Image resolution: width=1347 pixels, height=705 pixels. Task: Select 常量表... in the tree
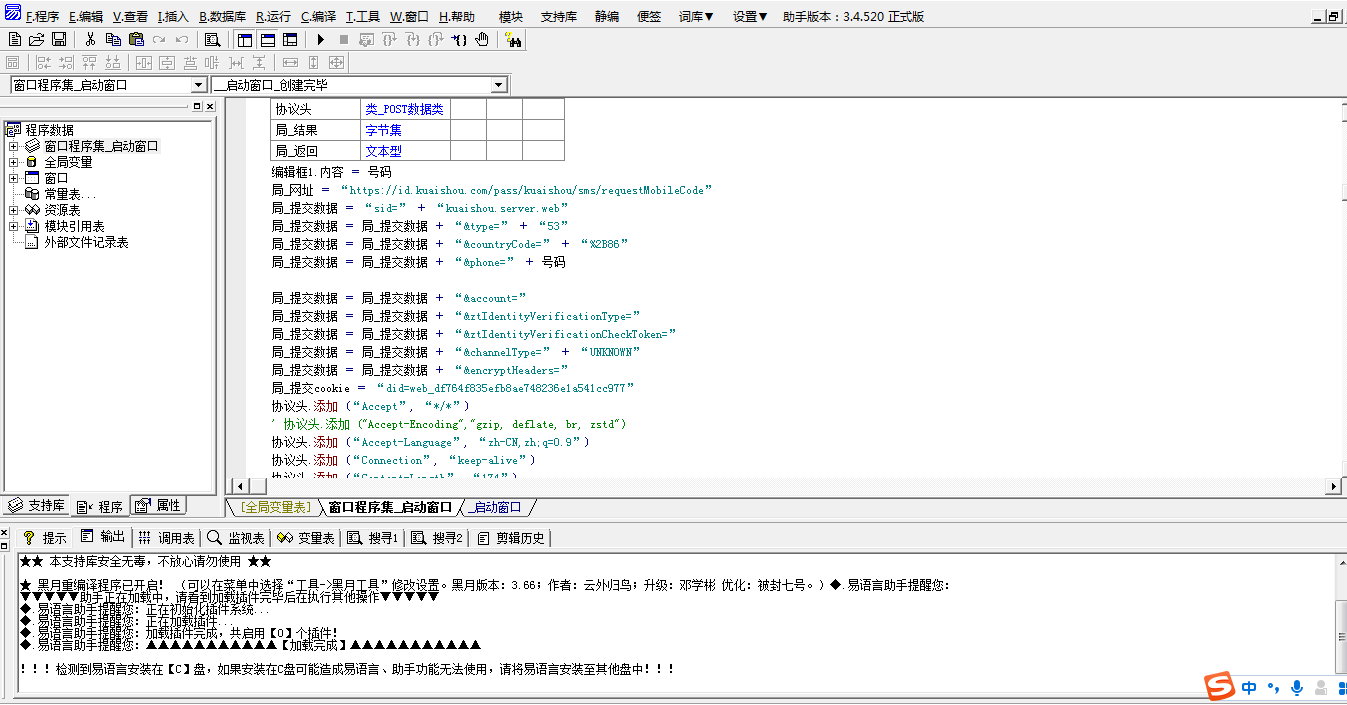70,194
